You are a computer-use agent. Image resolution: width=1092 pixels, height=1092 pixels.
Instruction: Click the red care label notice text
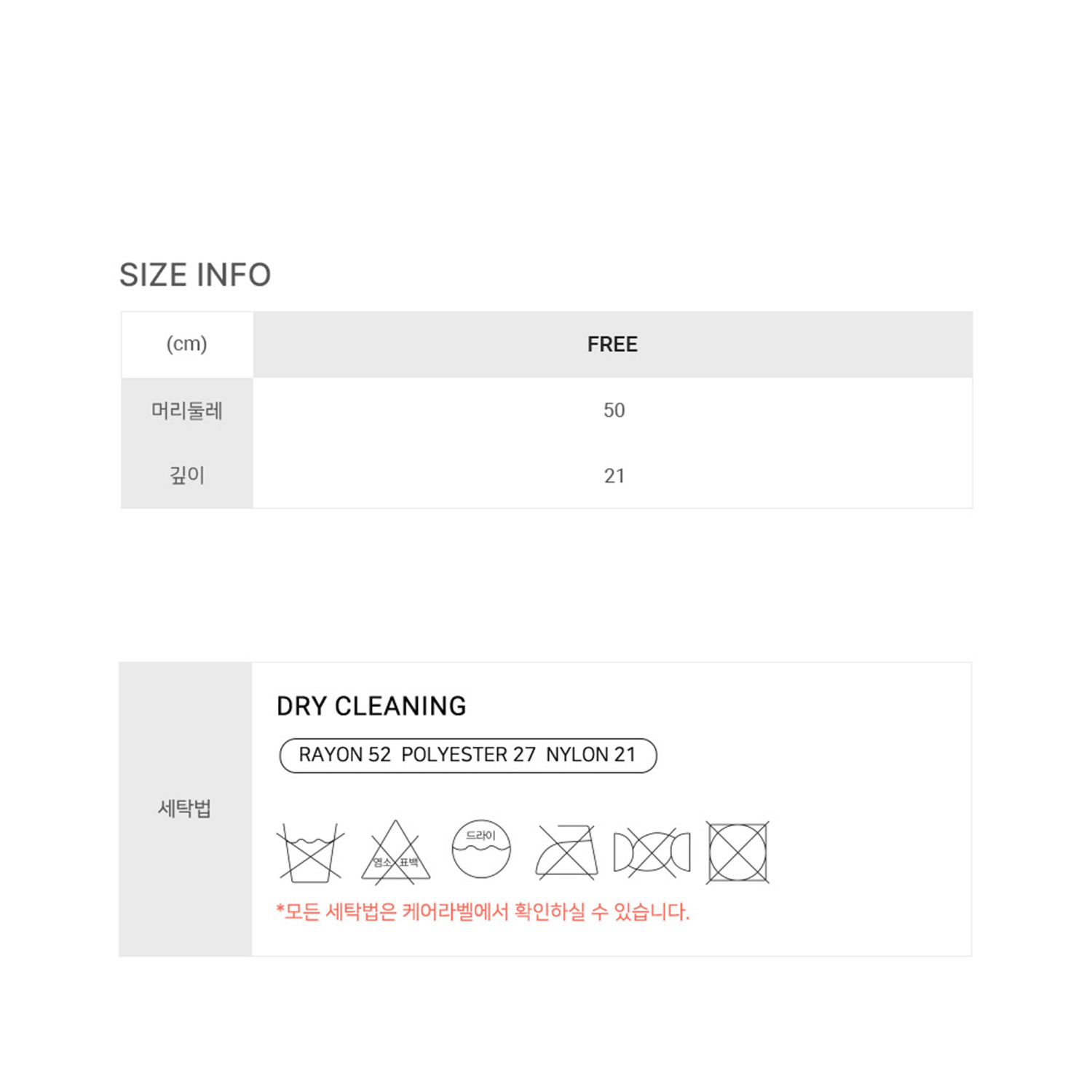[x=482, y=911]
